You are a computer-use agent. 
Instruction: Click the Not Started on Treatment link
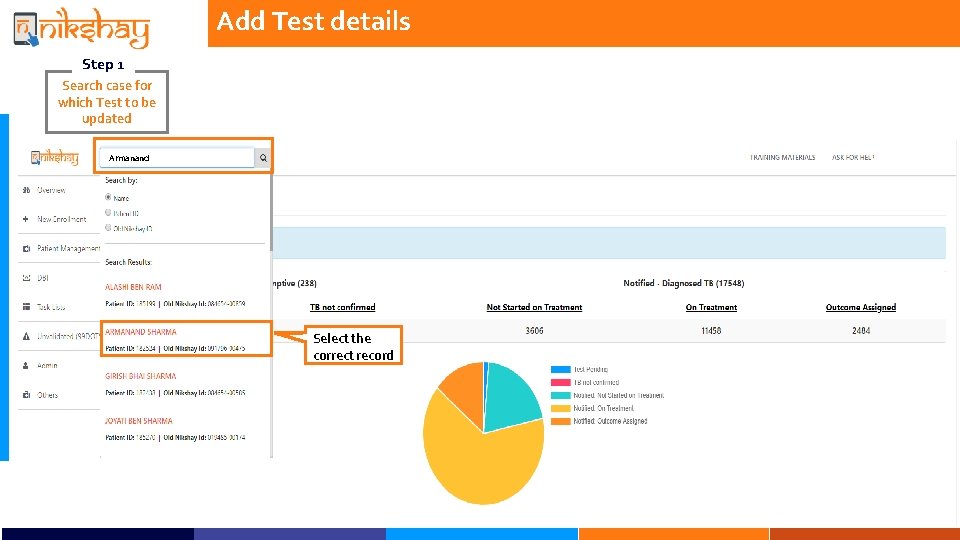click(534, 307)
